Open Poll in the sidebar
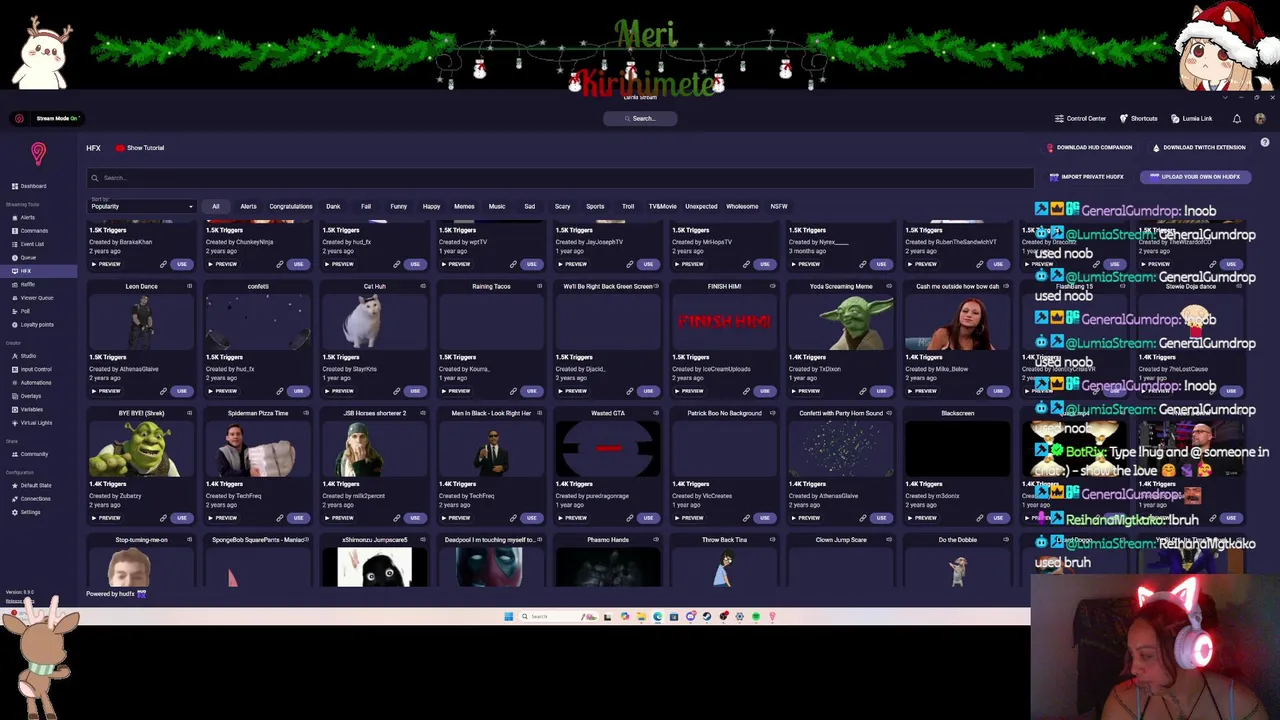 pos(39,311)
